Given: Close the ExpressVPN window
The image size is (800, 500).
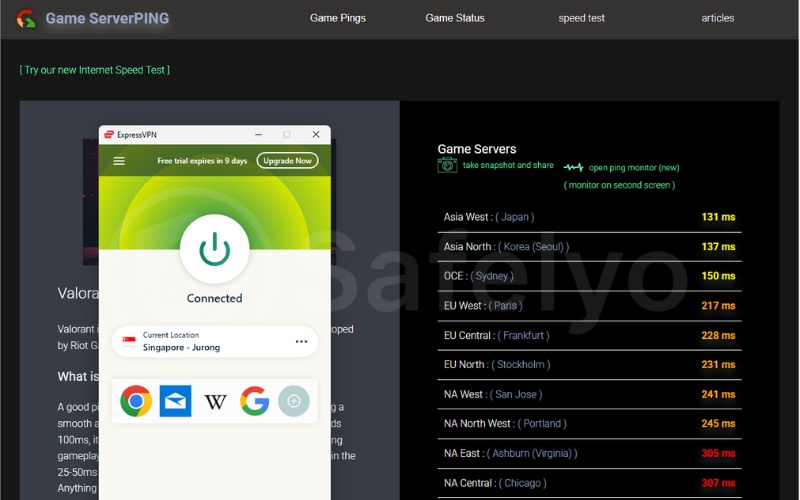Looking at the screenshot, I should click(316, 134).
